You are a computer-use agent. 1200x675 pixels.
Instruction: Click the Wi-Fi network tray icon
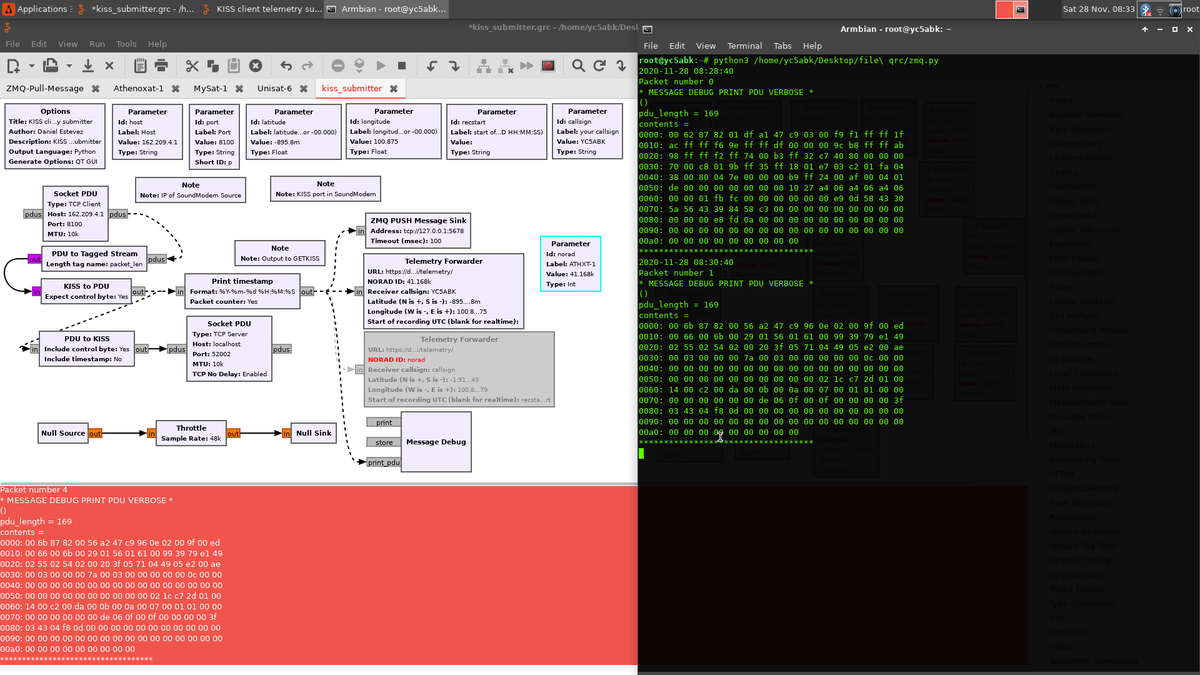pos(1161,9)
